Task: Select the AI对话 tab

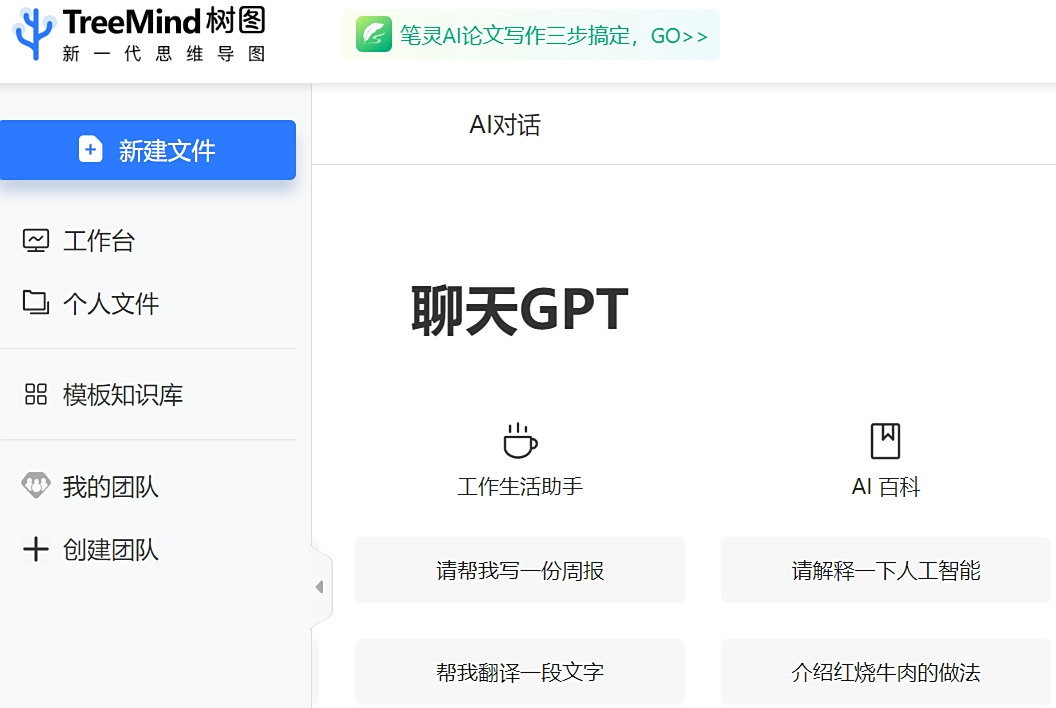Action: point(505,125)
